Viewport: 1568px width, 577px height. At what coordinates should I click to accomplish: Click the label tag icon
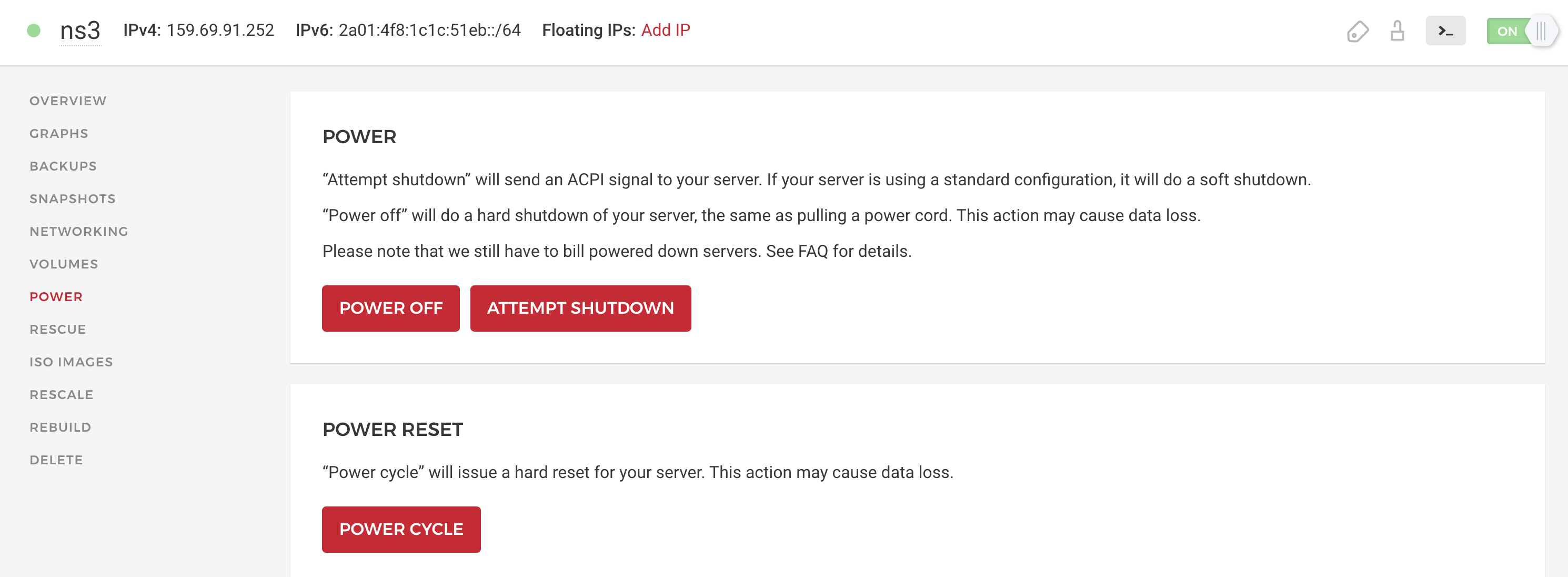click(x=1357, y=31)
